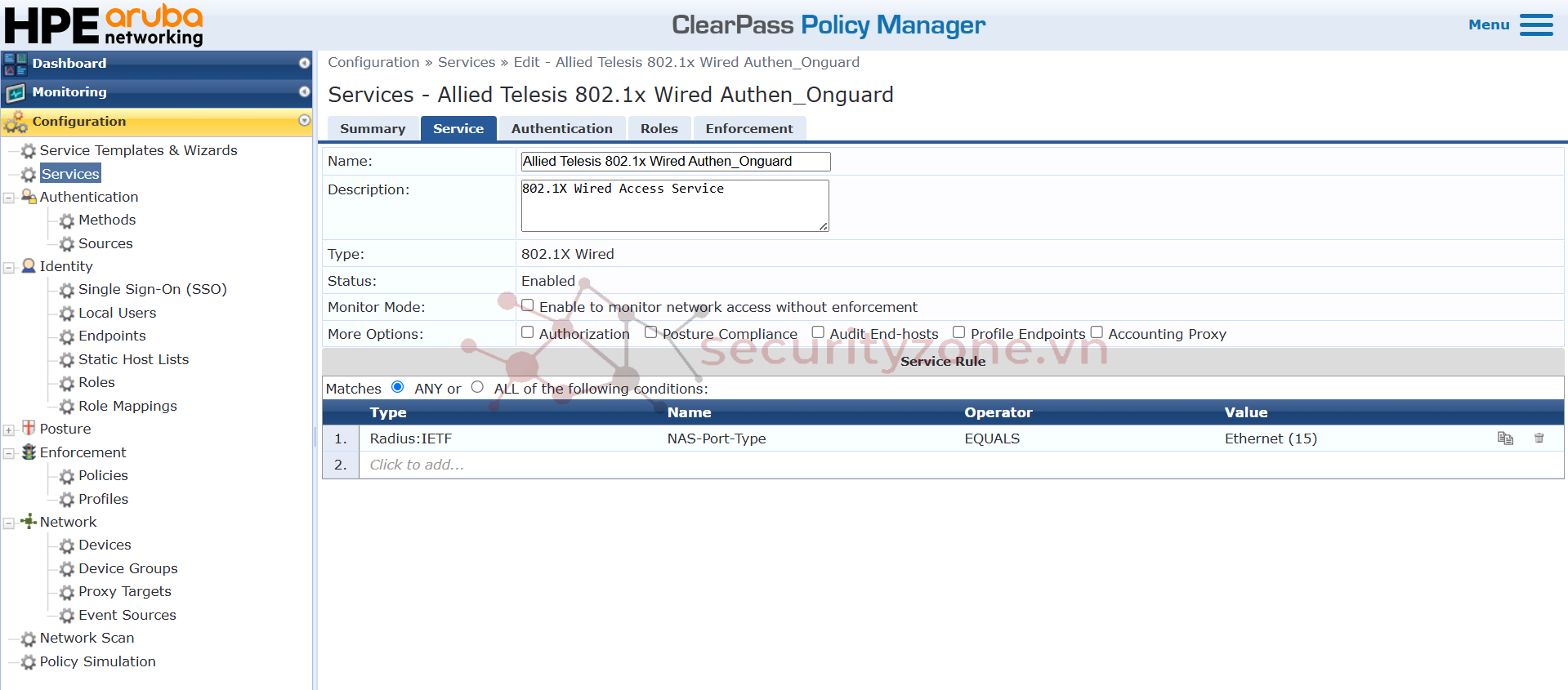1568x690 pixels.
Task: Open Event Sources page
Action: (x=127, y=615)
